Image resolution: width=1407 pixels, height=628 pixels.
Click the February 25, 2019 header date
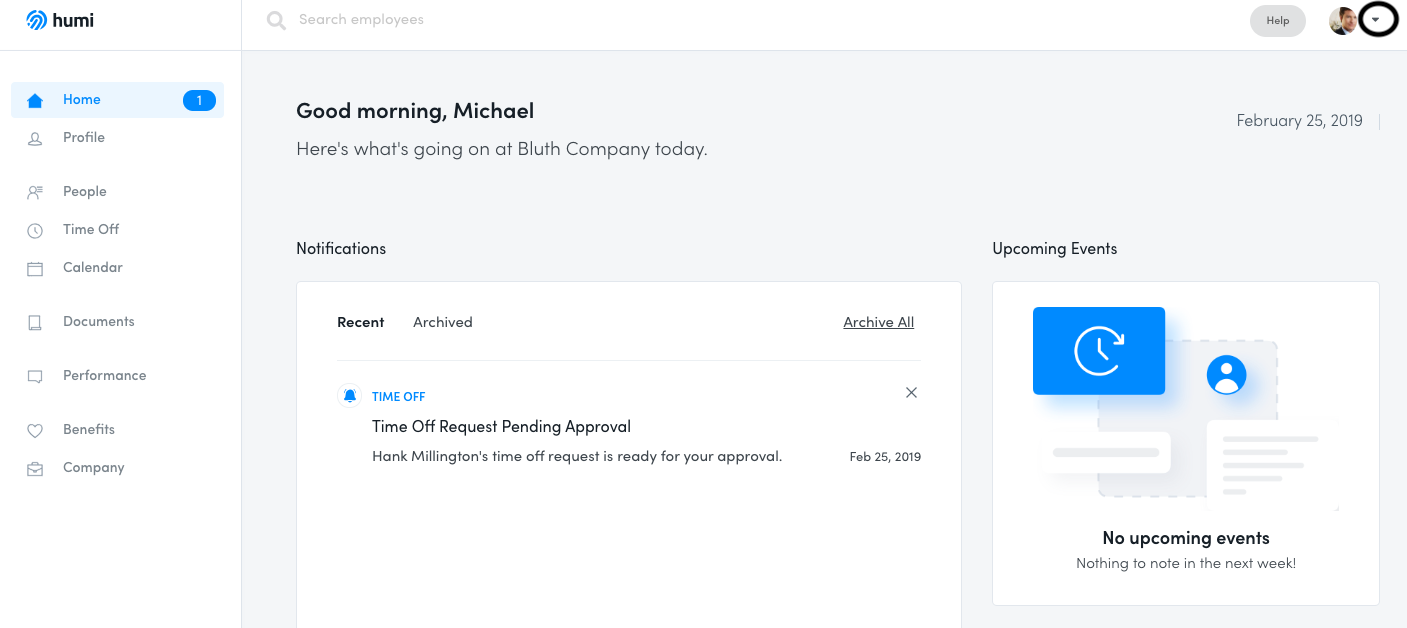1299,121
